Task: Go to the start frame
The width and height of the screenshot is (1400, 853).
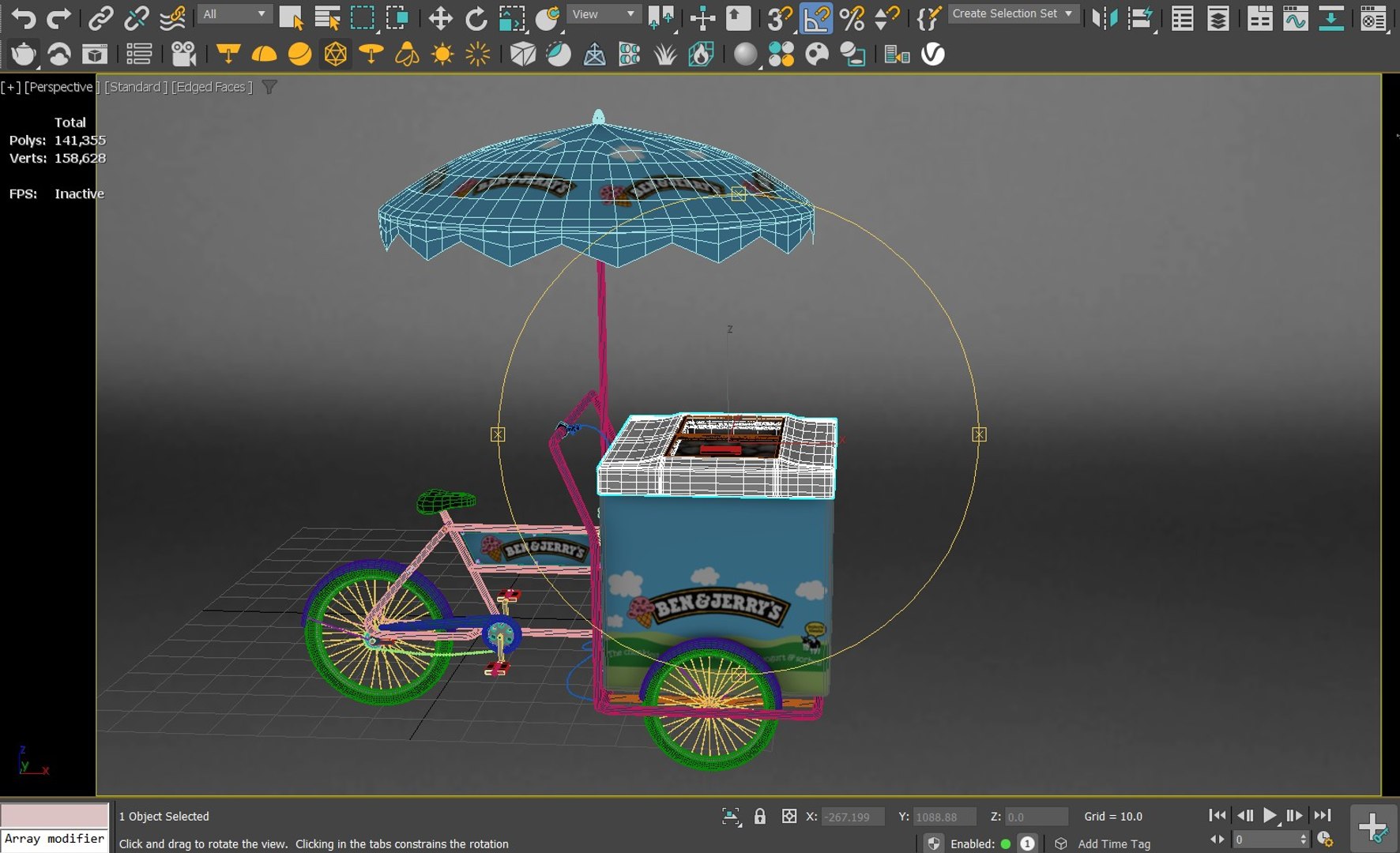Action: [x=1217, y=815]
